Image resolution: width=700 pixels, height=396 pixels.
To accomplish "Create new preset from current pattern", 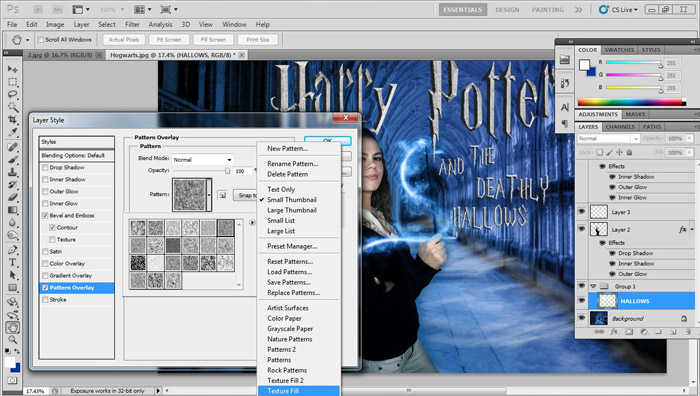I will click(x=222, y=195).
